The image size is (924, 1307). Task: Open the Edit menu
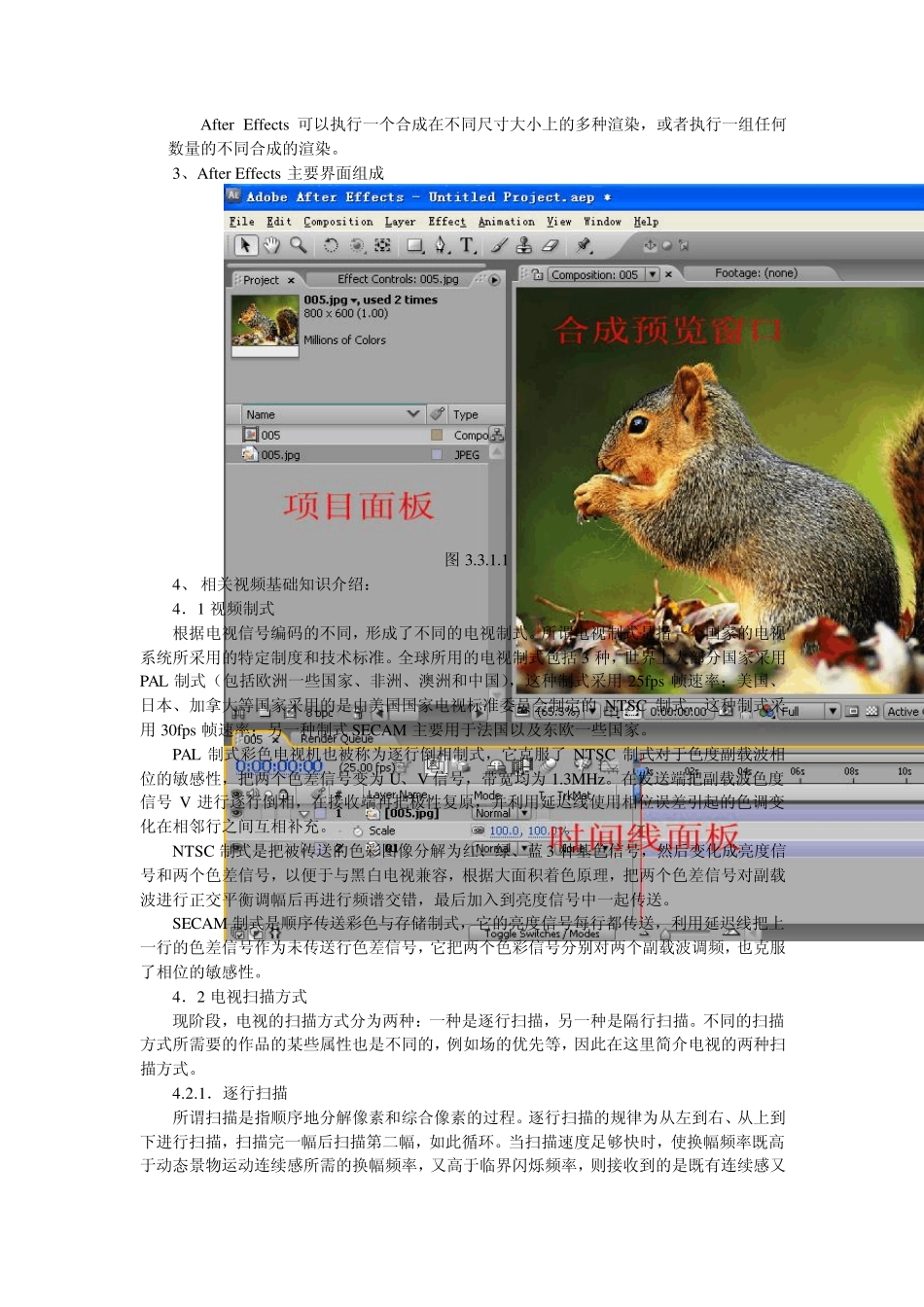279,222
